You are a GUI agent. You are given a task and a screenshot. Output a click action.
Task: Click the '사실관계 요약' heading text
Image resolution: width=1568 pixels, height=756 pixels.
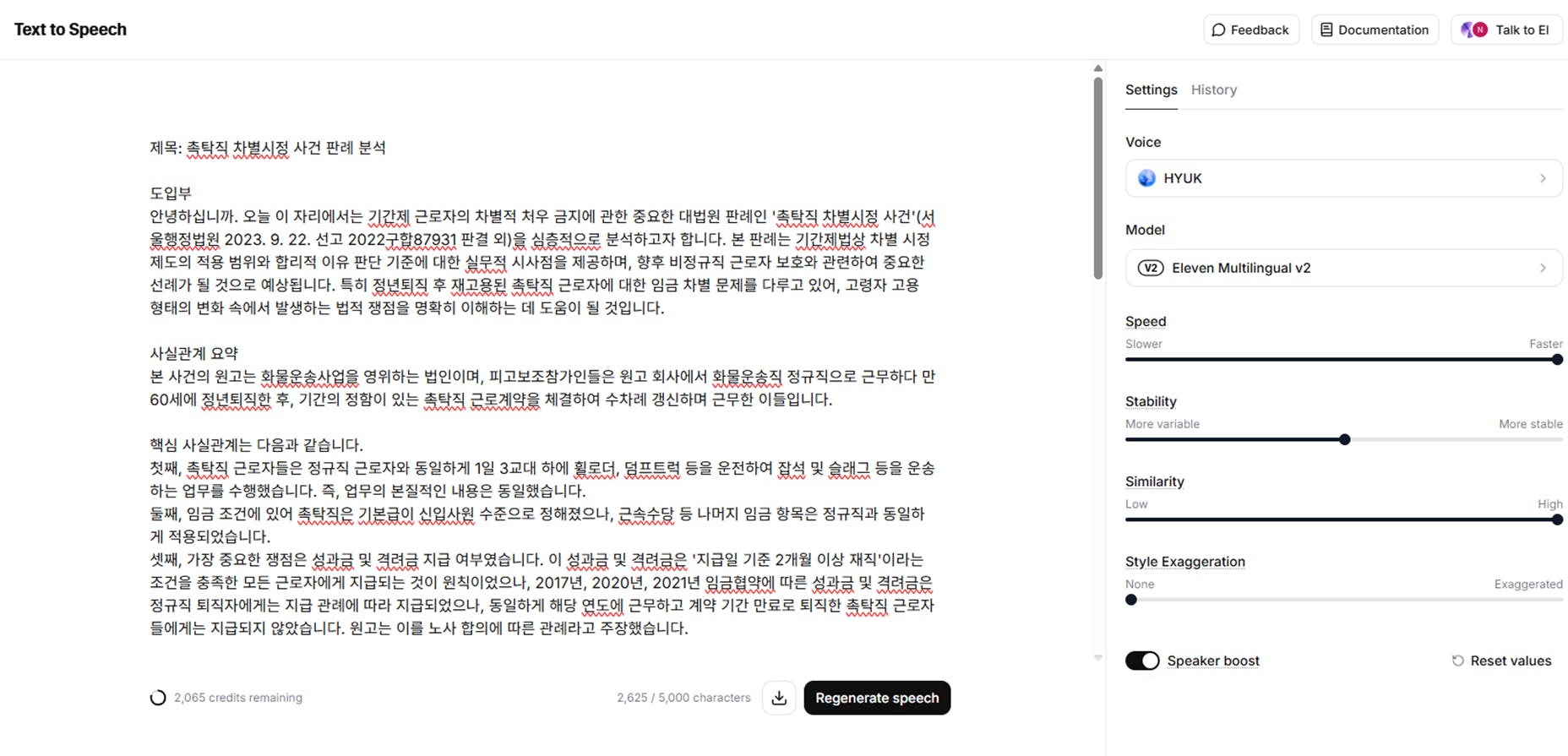tap(194, 353)
